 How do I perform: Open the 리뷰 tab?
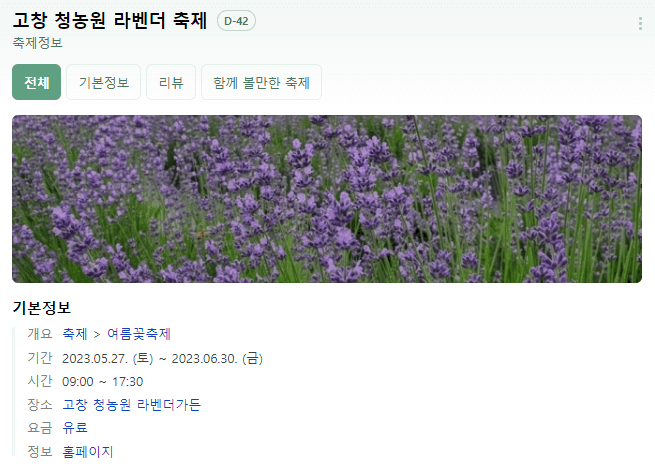point(171,82)
